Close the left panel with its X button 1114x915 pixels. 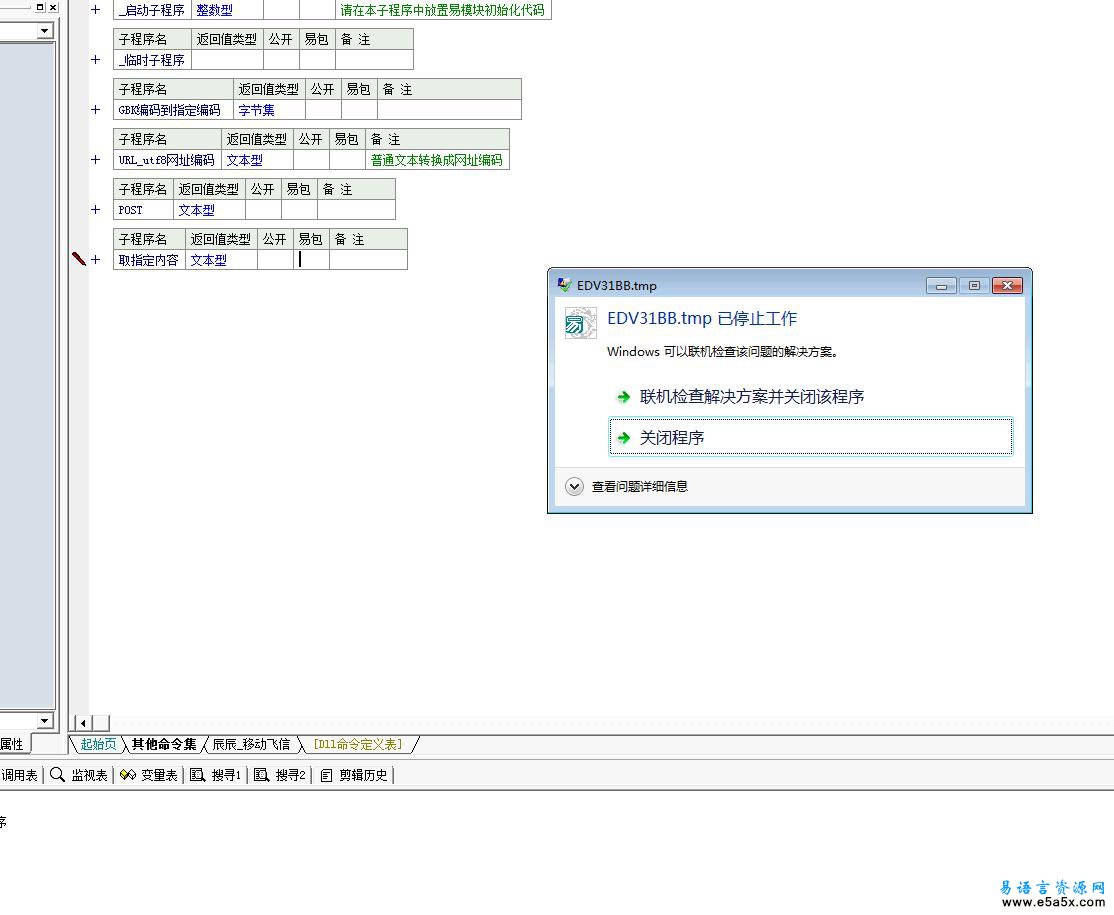(53, 7)
